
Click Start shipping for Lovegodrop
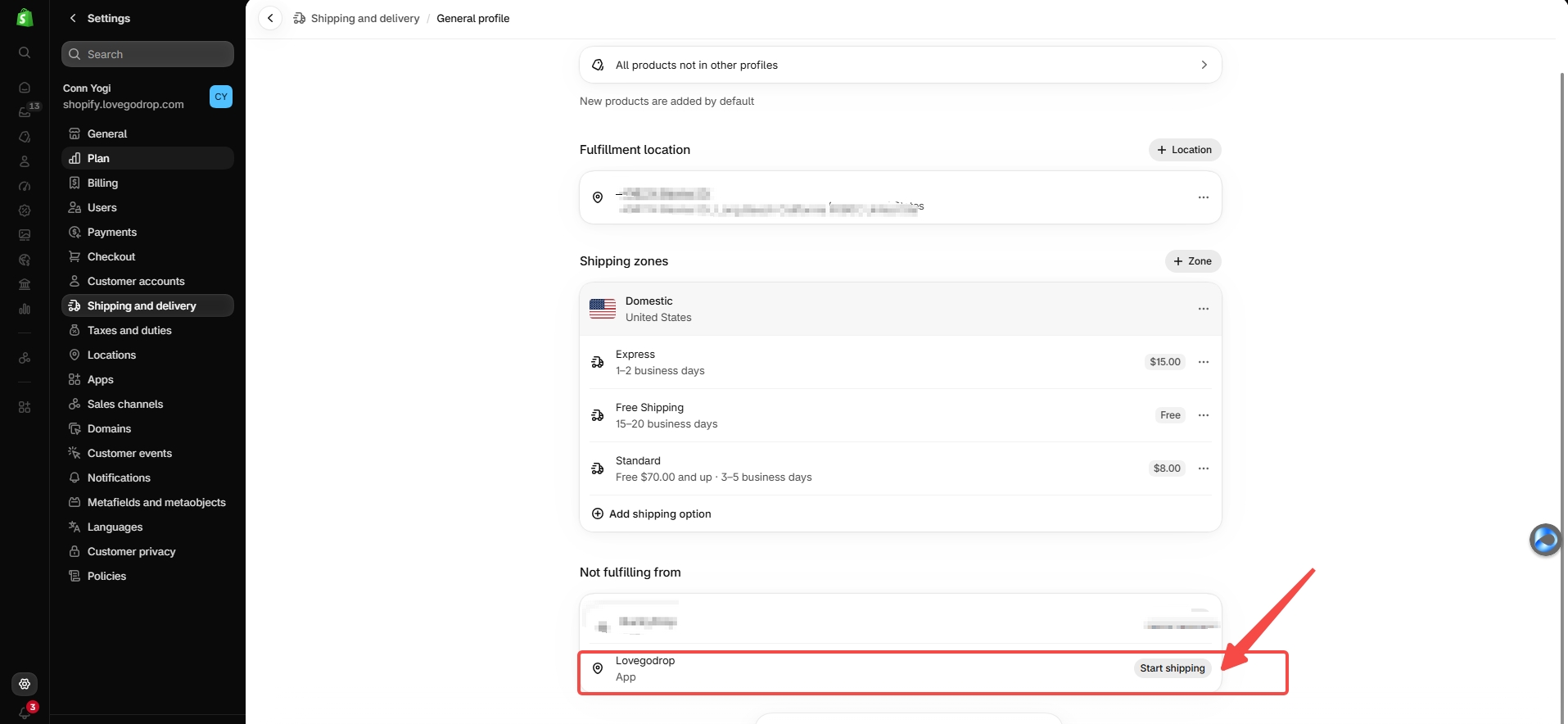pyautogui.click(x=1173, y=668)
